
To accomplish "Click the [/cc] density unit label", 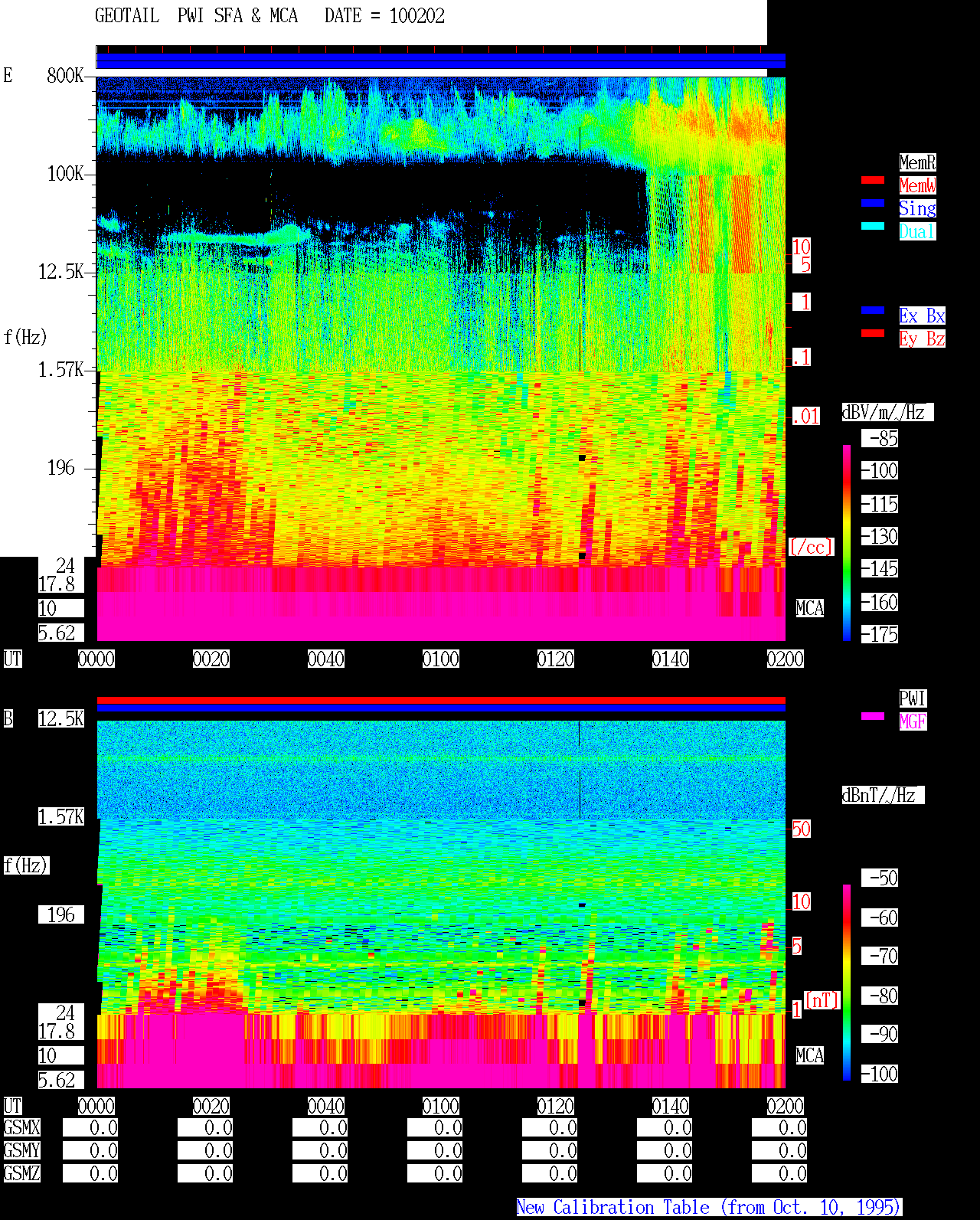I will point(811,547).
